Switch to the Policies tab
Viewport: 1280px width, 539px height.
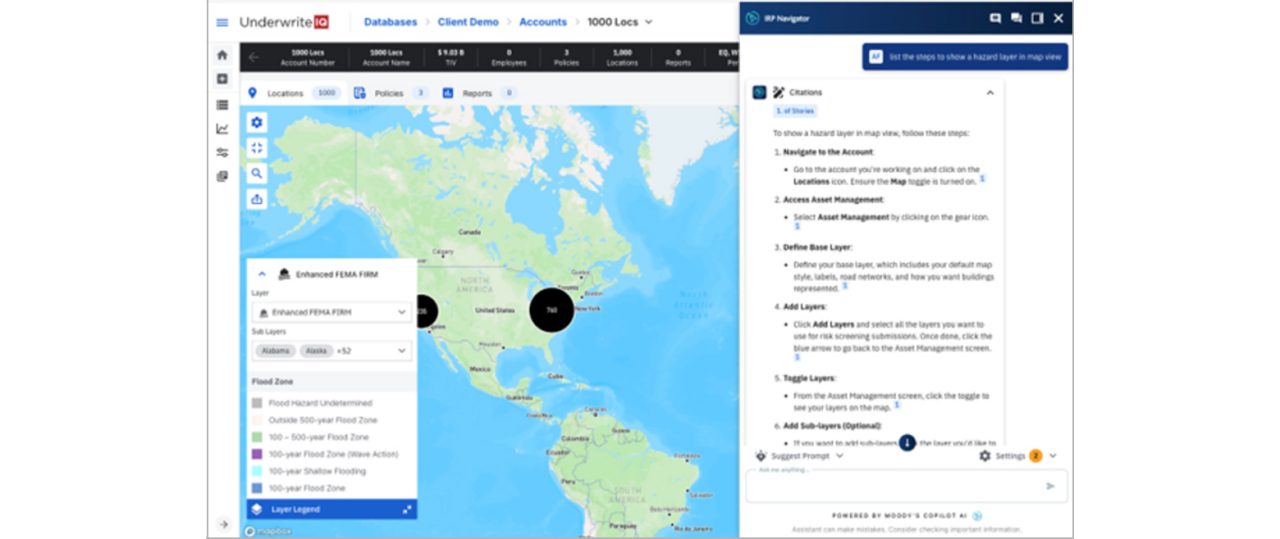click(390, 93)
